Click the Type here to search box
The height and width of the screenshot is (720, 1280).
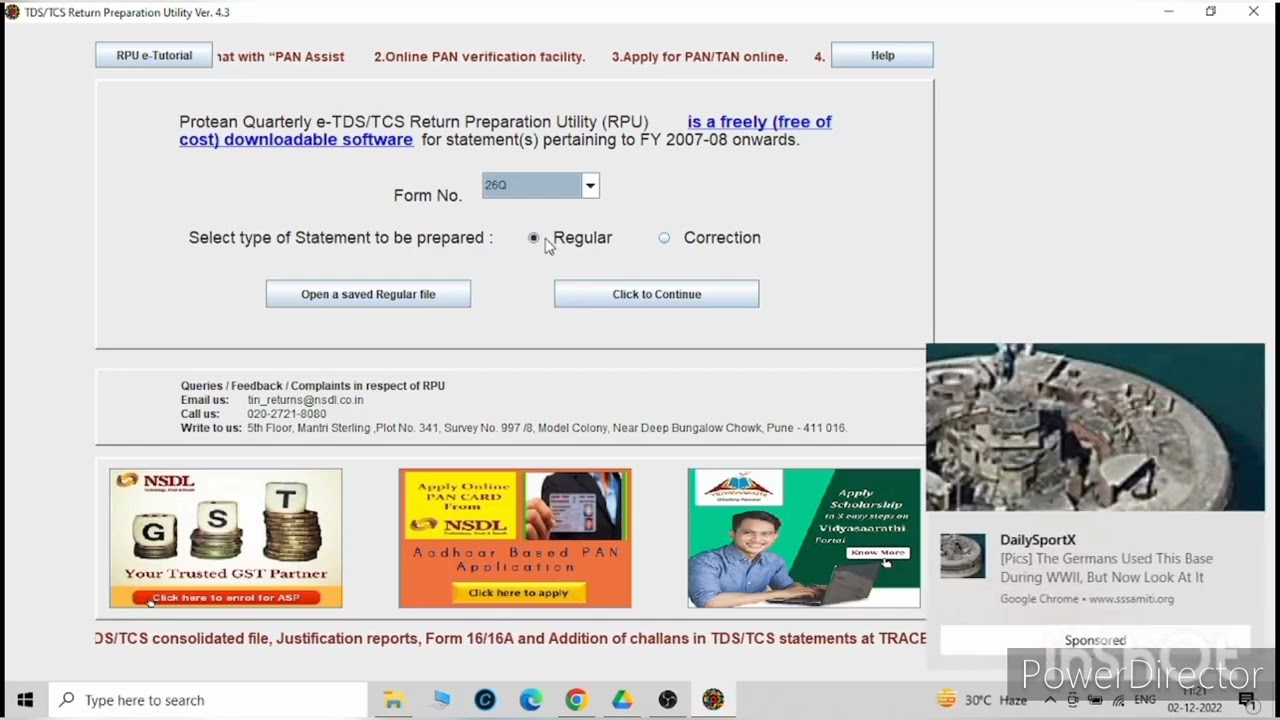pos(208,700)
